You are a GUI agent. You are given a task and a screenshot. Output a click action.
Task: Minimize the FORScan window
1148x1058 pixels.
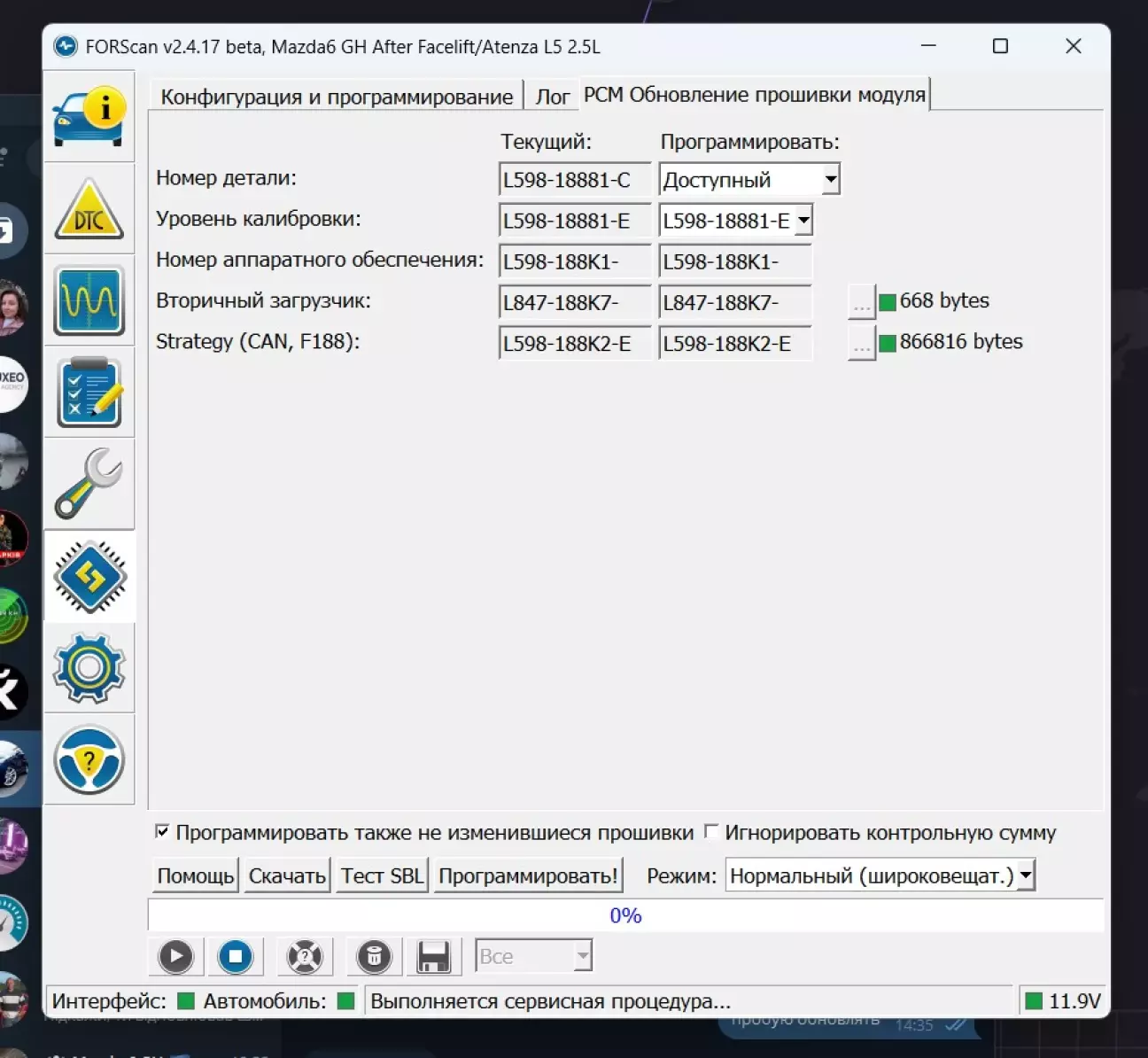(928, 46)
